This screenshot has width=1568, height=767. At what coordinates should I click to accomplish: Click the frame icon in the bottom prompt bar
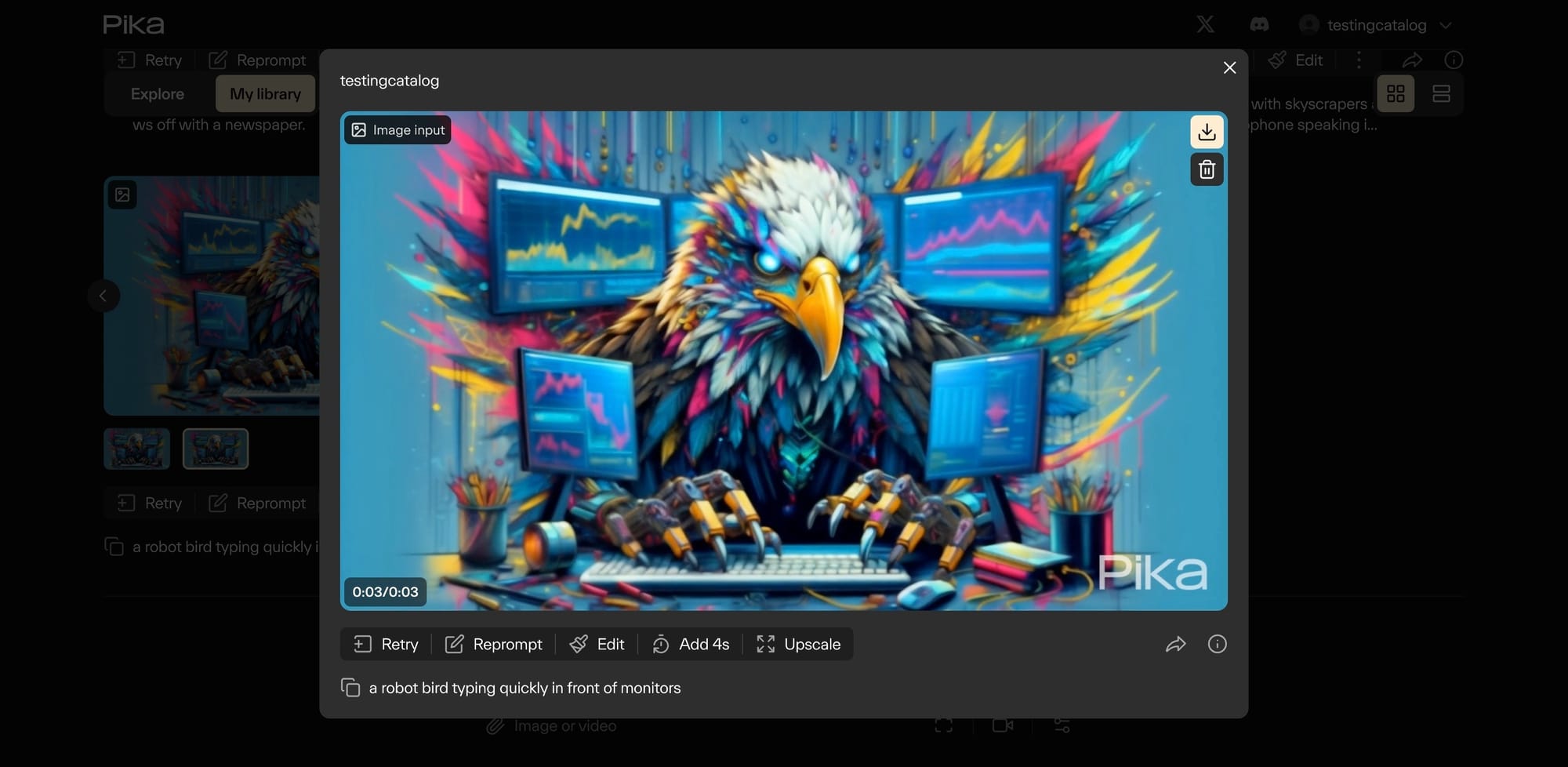click(x=944, y=726)
